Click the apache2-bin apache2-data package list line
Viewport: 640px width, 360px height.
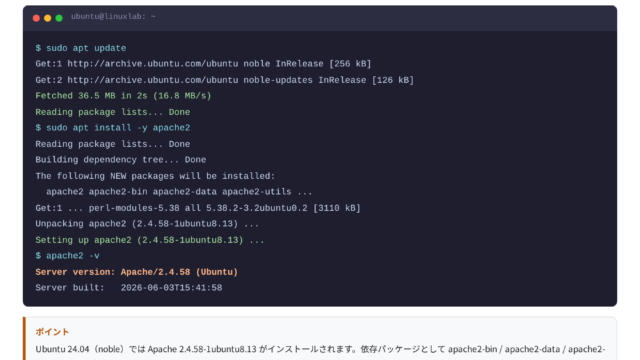[179, 192]
